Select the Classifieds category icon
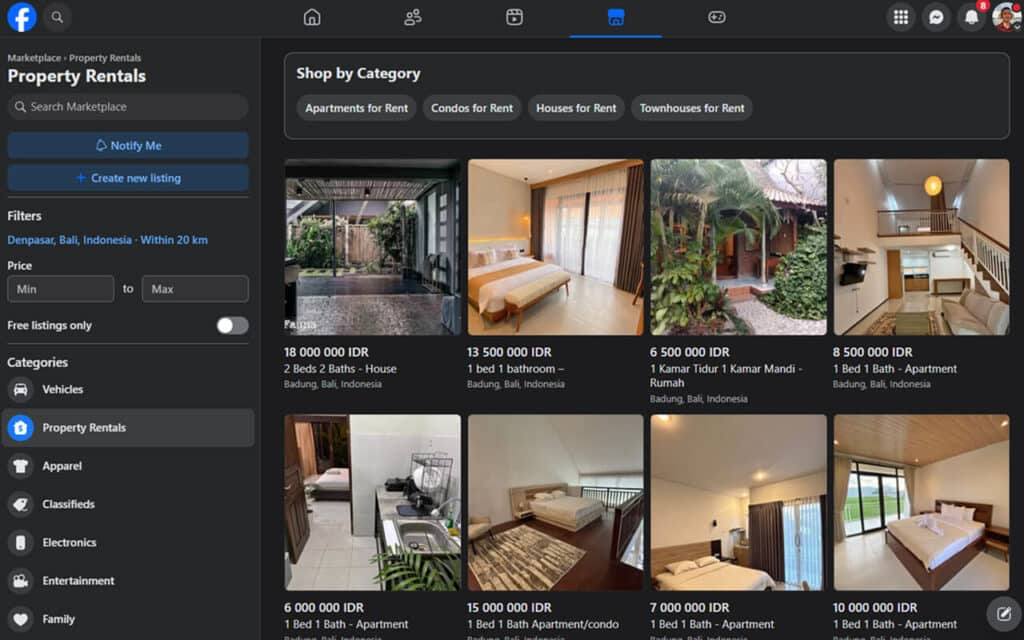This screenshot has width=1024, height=640. click(21, 504)
